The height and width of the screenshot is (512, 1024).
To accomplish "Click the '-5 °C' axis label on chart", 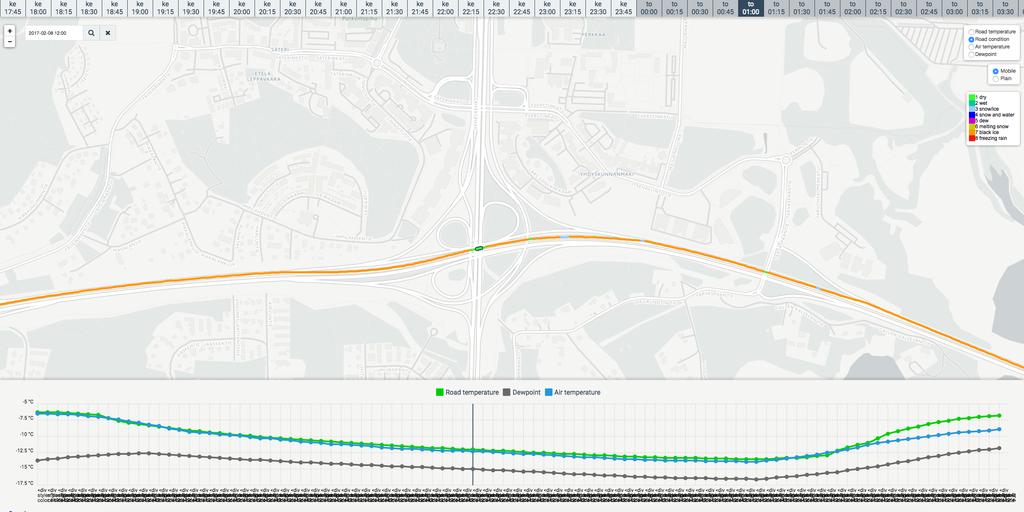I will [28, 402].
